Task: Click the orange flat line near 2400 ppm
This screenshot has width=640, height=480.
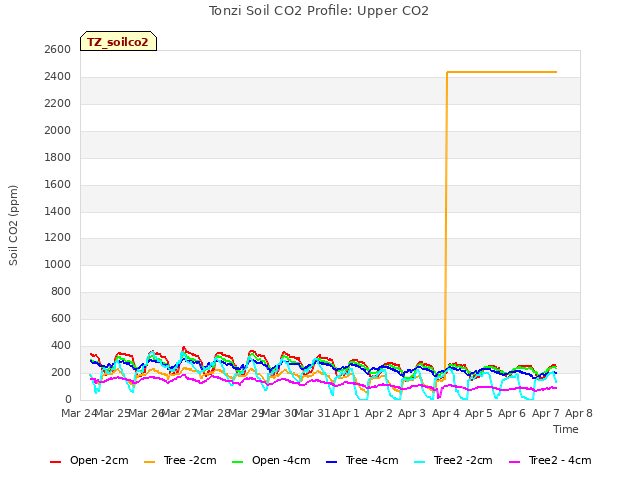Action: pyautogui.click(x=502, y=72)
